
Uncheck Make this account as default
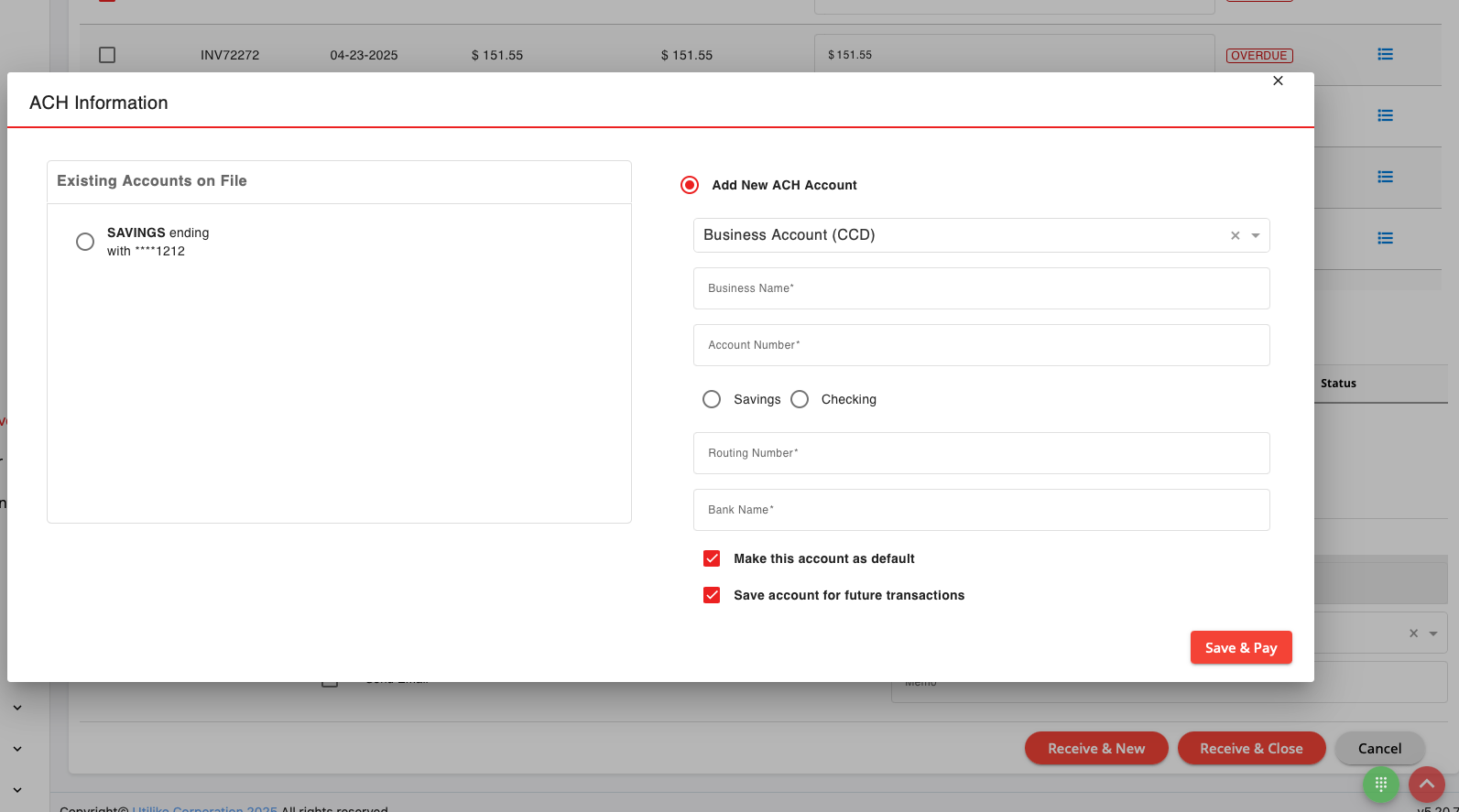712,558
